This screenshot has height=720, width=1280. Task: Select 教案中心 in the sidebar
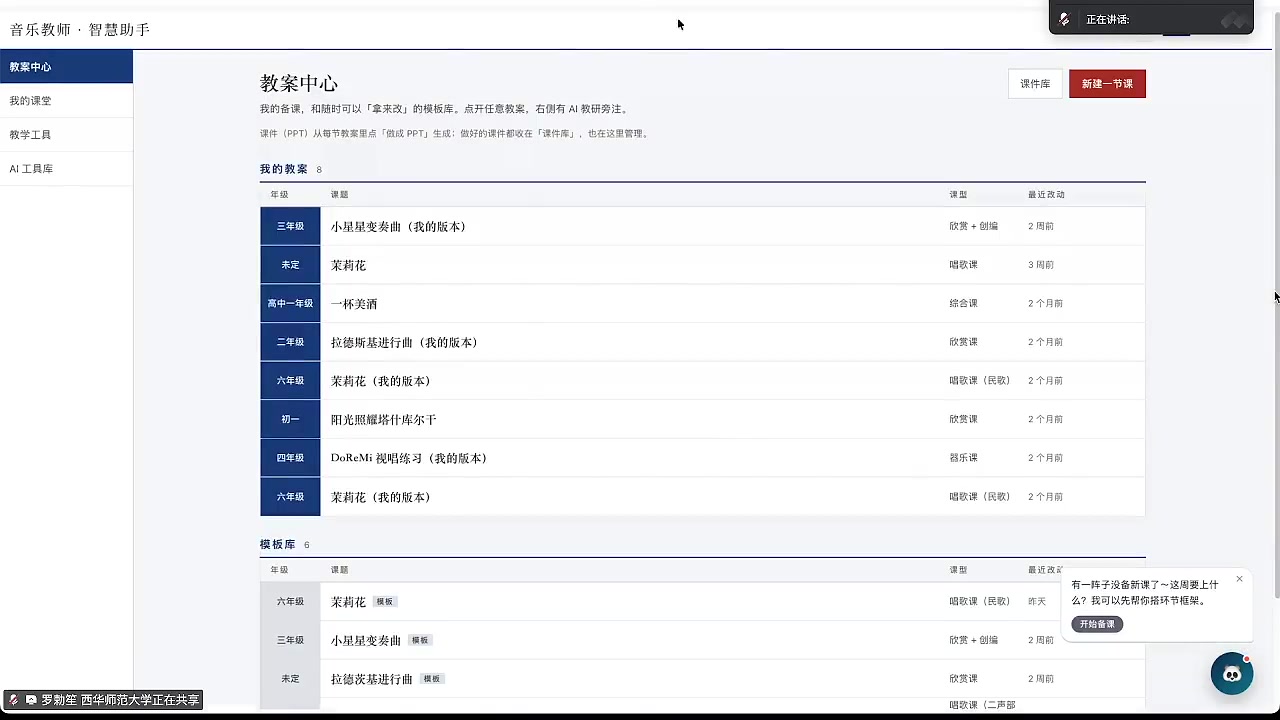(x=66, y=67)
